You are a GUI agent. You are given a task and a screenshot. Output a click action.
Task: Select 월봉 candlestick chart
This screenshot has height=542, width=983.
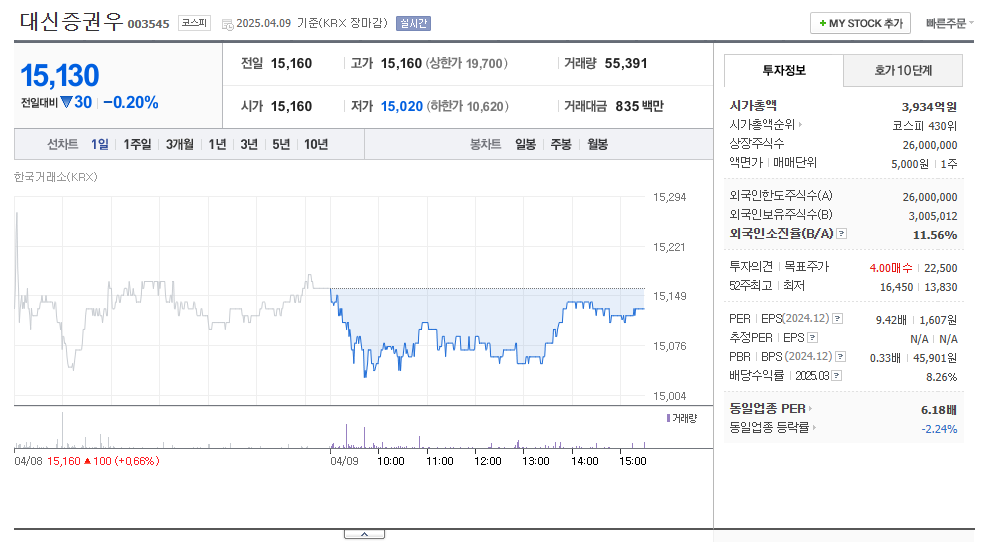597,144
